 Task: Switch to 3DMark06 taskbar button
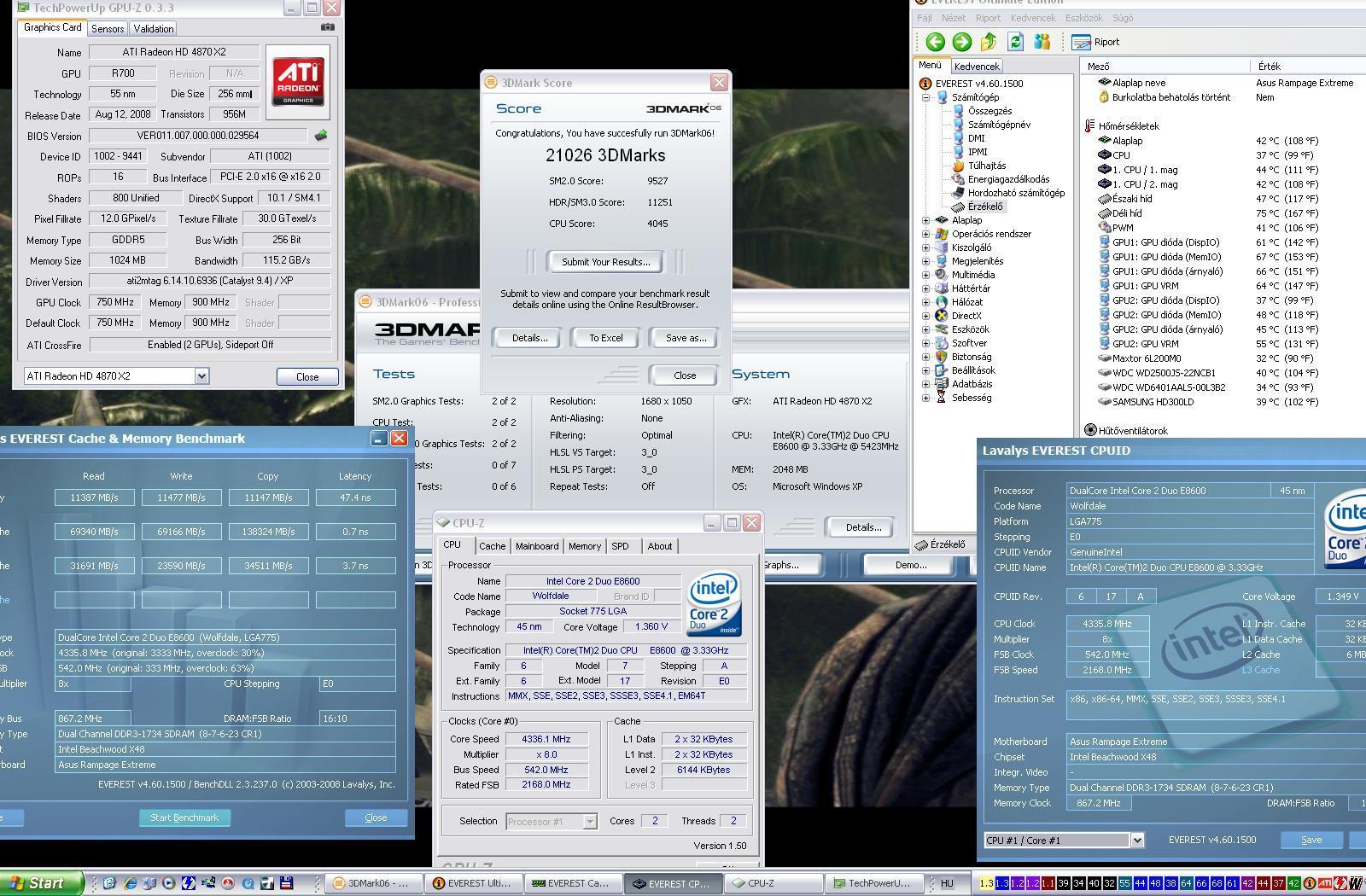coord(373,883)
